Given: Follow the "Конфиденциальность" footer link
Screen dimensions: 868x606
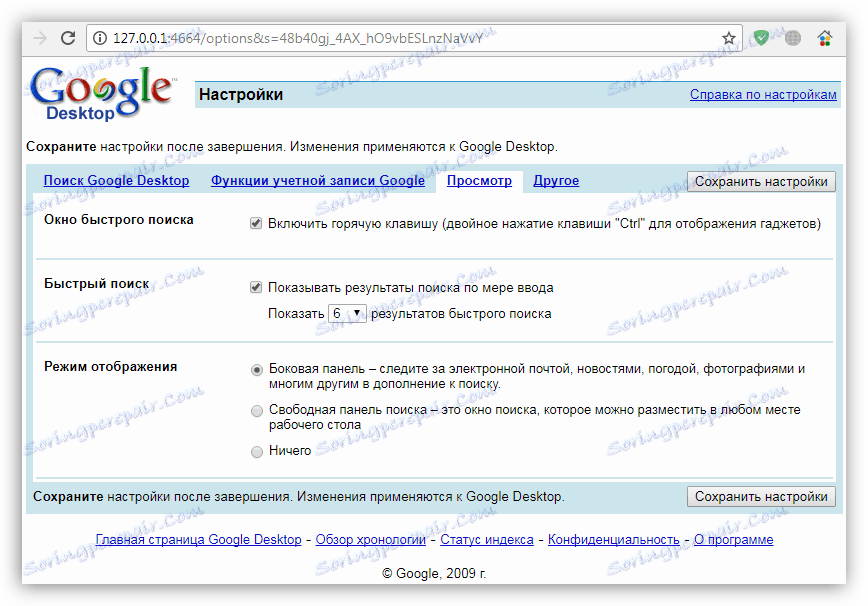Looking at the screenshot, I should [x=615, y=539].
